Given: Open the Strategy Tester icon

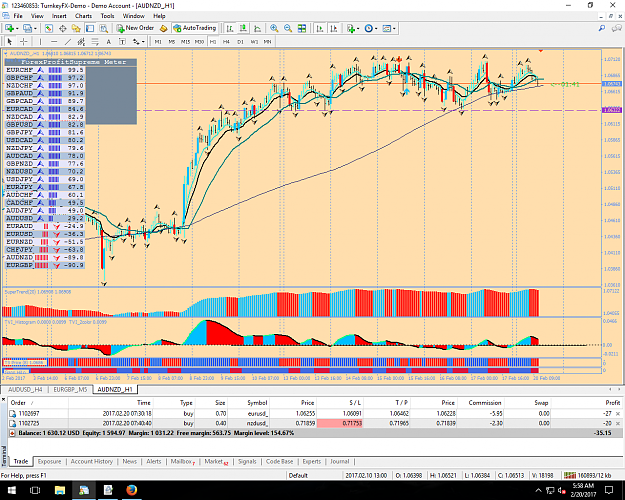Looking at the screenshot, I should [x=104, y=28].
